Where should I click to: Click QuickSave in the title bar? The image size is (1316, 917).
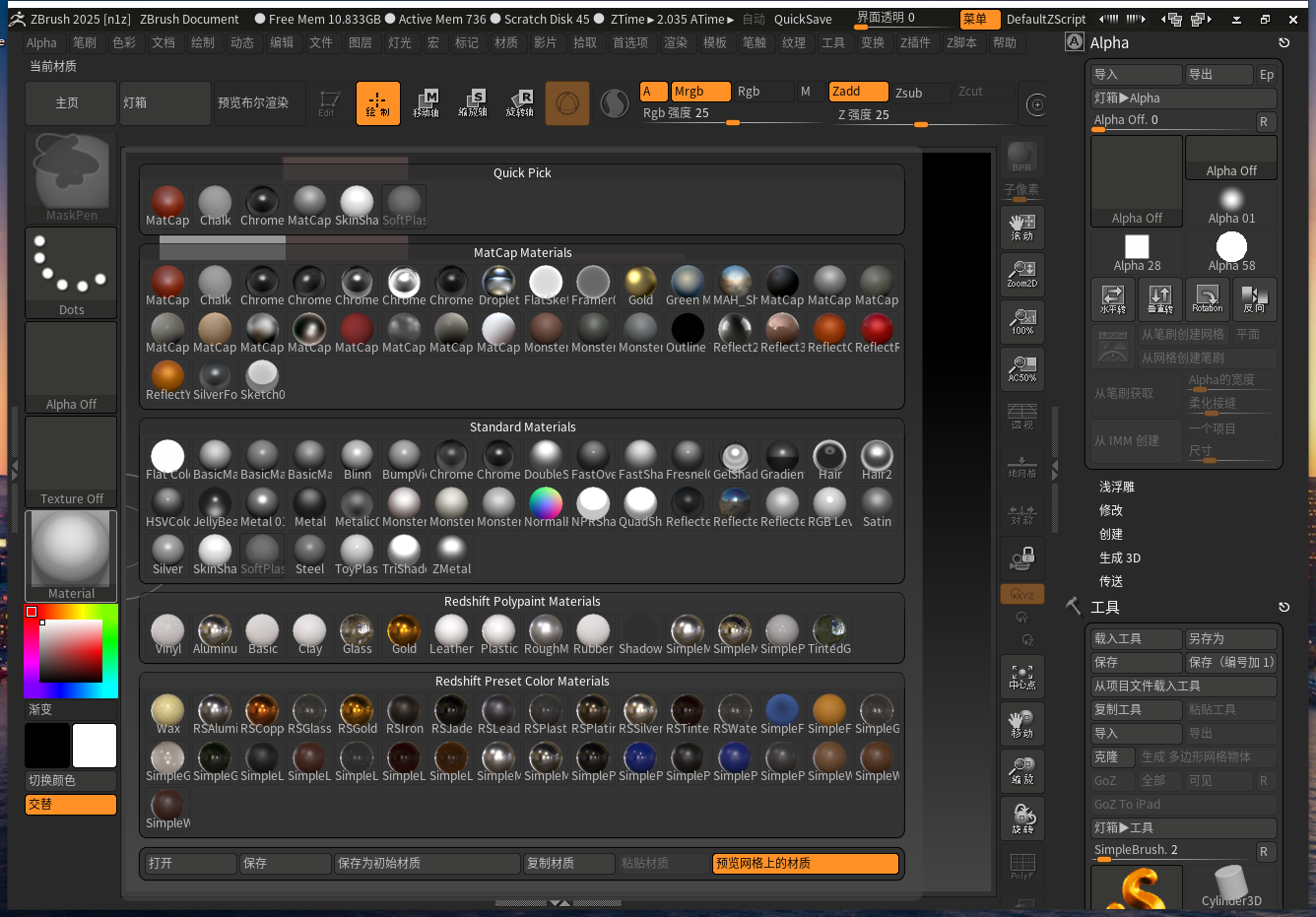[x=803, y=19]
